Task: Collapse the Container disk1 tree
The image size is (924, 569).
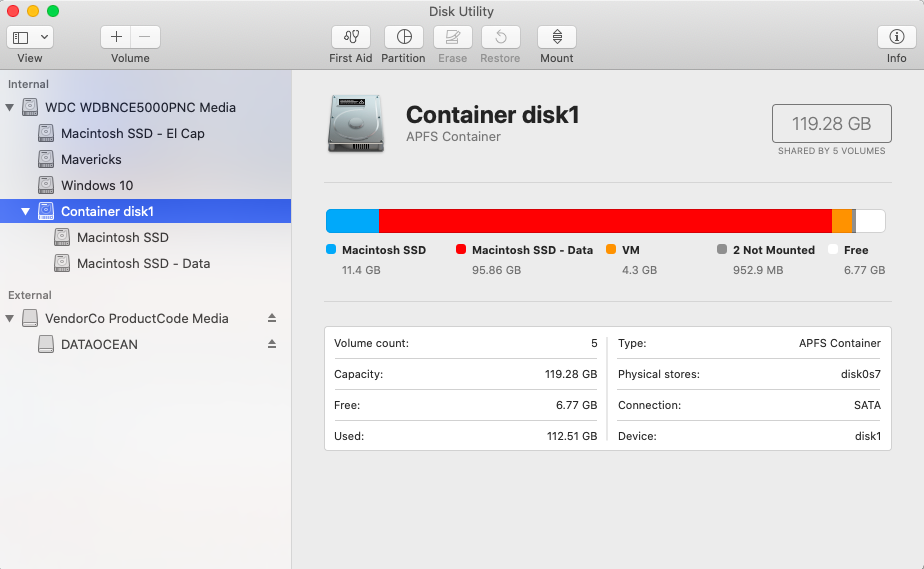Action: [x=25, y=211]
